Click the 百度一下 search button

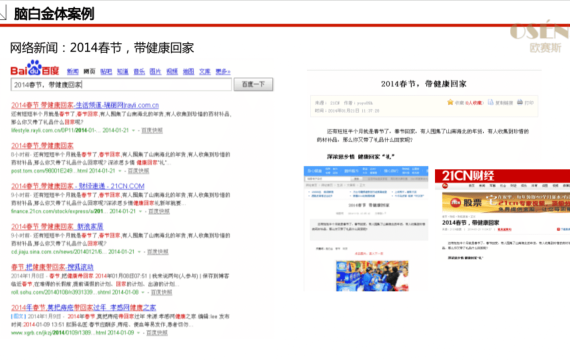pos(253,84)
